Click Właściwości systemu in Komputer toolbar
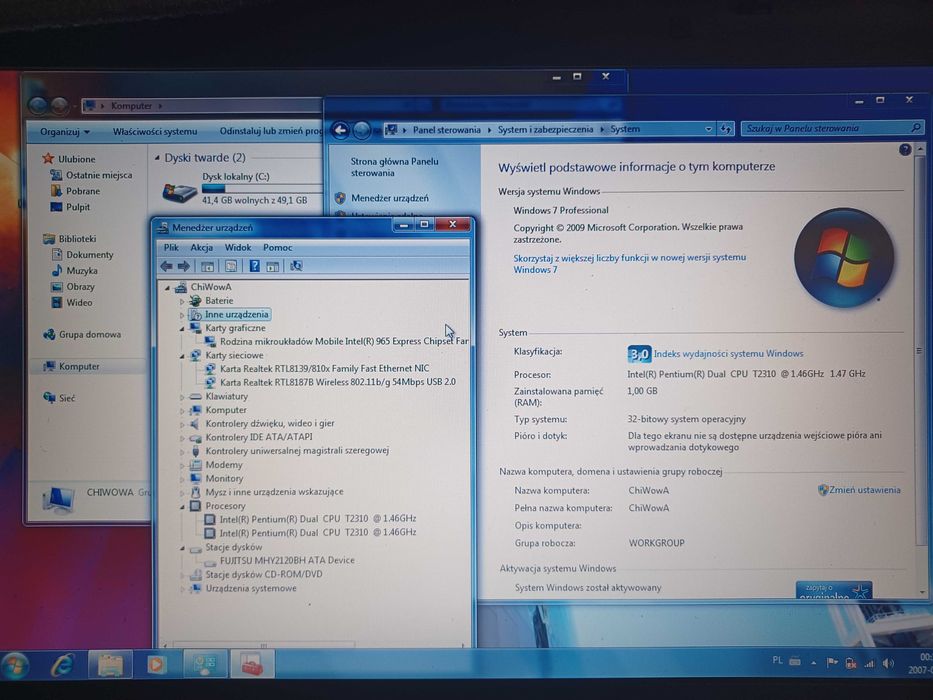933x700 pixels. tap(155, 131)
